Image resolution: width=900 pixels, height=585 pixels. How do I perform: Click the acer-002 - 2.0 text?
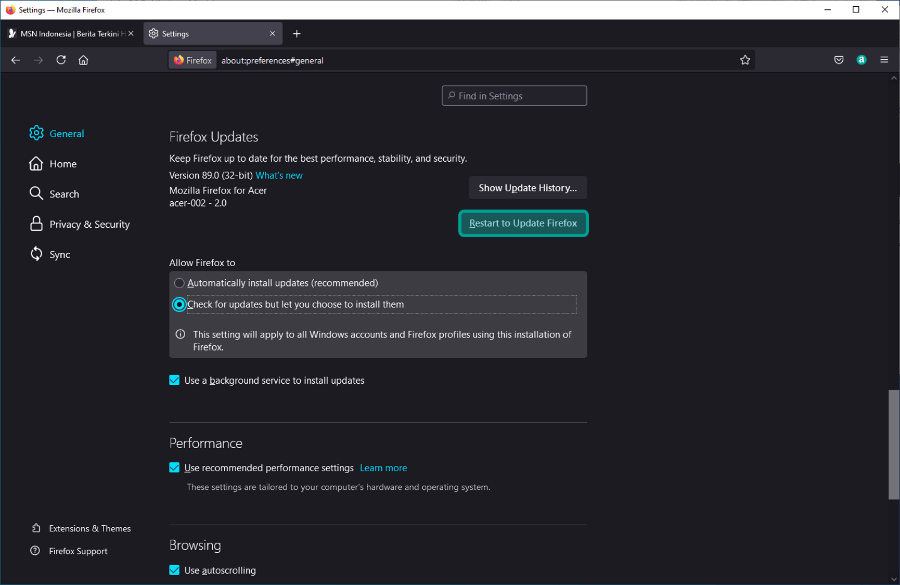coord(198,203)
